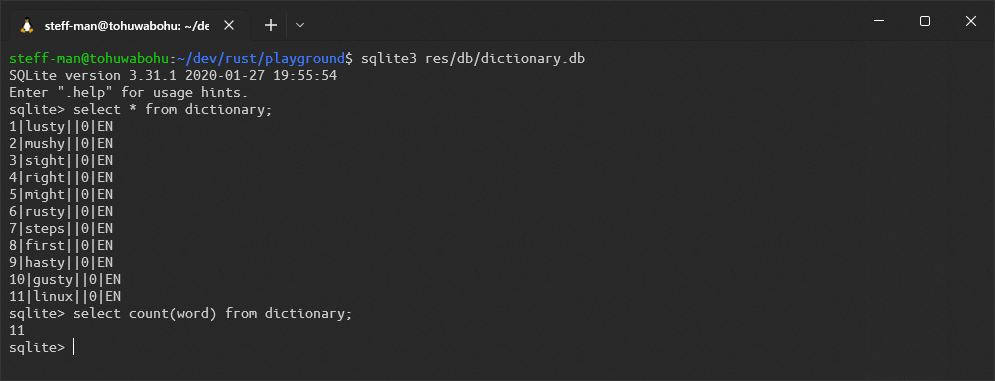This screenshot has height=381, width=995.
Task: Click the select * from dictionary command
Action: pos(173,110)
